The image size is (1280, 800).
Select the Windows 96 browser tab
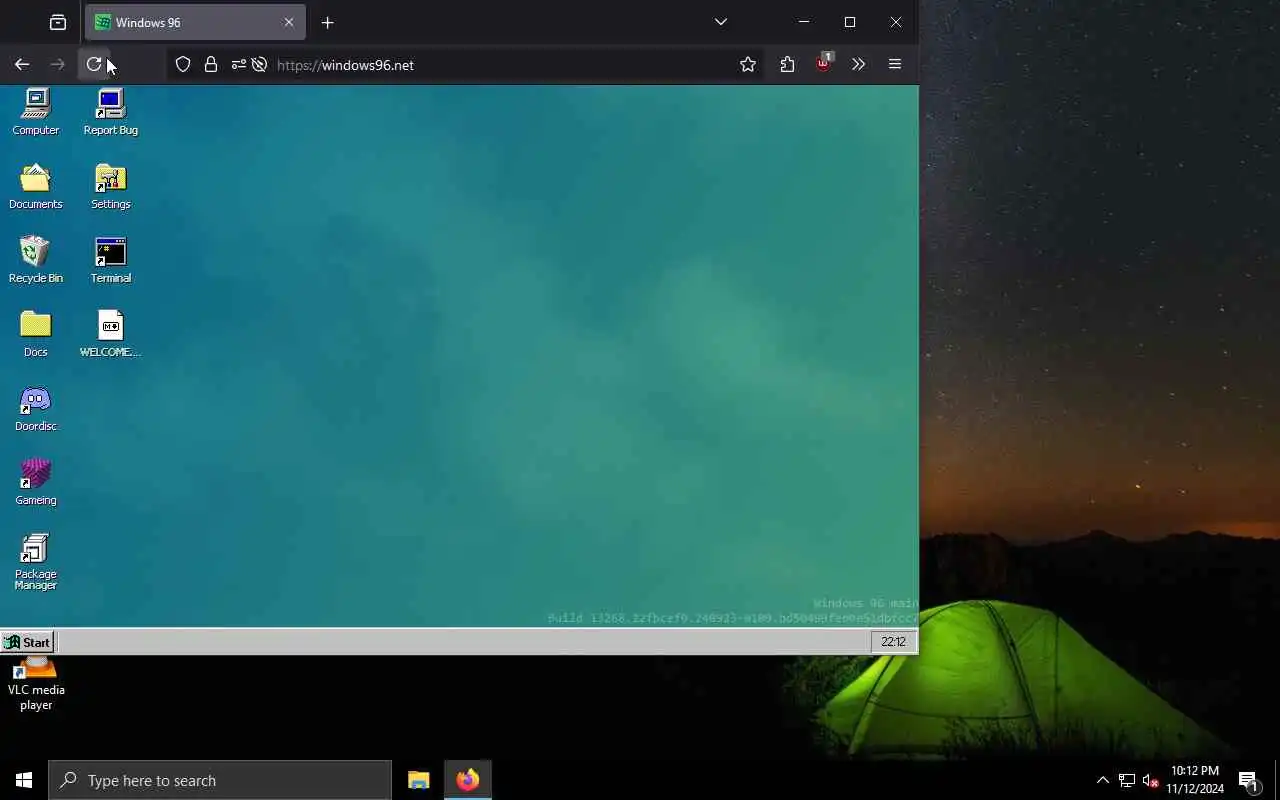(195, 22)
